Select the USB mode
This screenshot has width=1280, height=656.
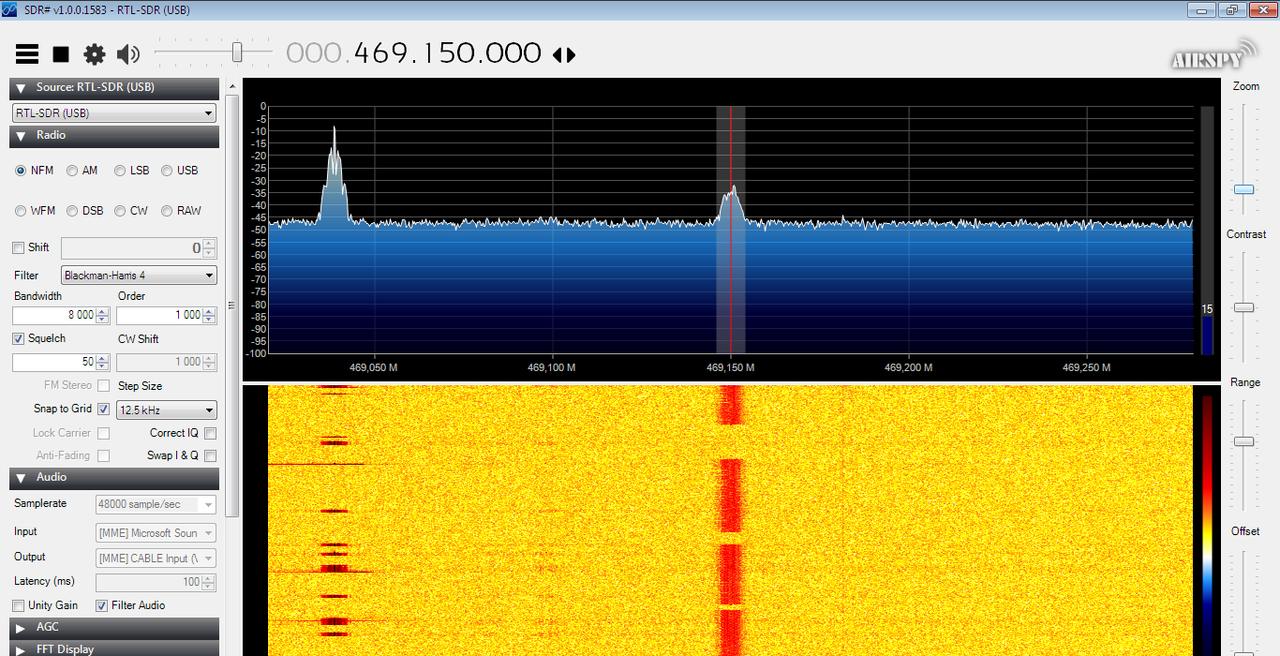pos(167,171)
